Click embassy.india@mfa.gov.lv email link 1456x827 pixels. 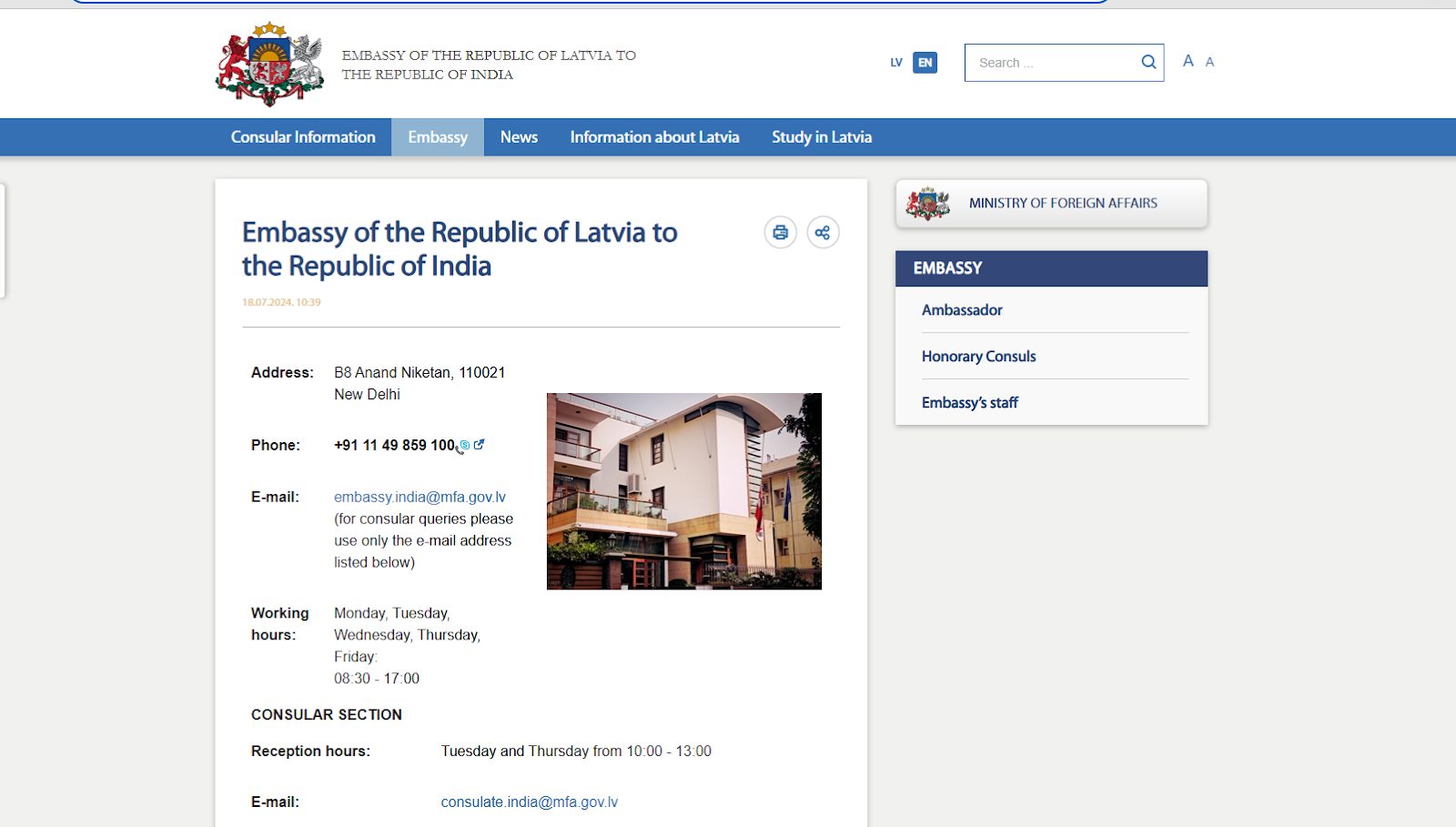pos(420,497)
